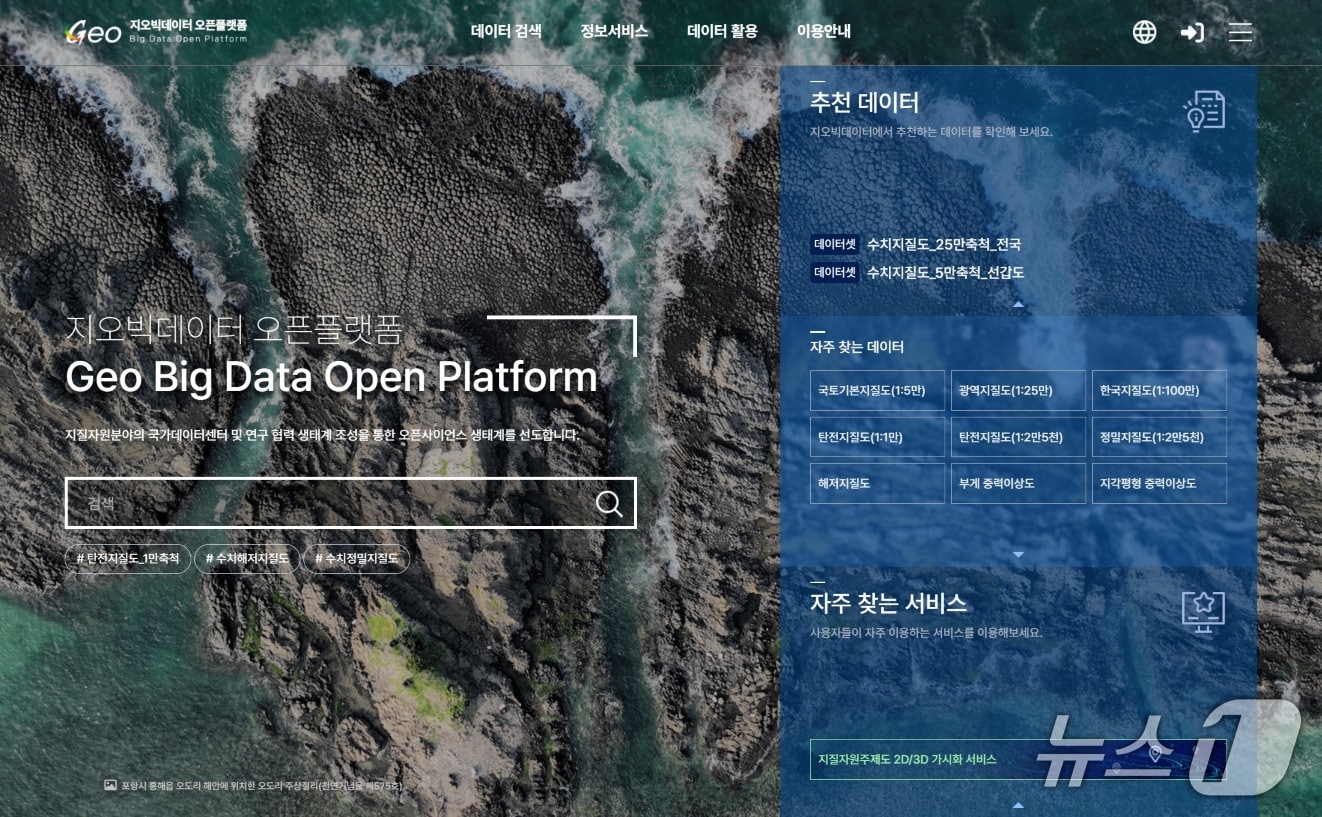Viewport: 1322px width, 817px height.
Task: Click the 검색 search input field
Action: click(x=330, y=503)
